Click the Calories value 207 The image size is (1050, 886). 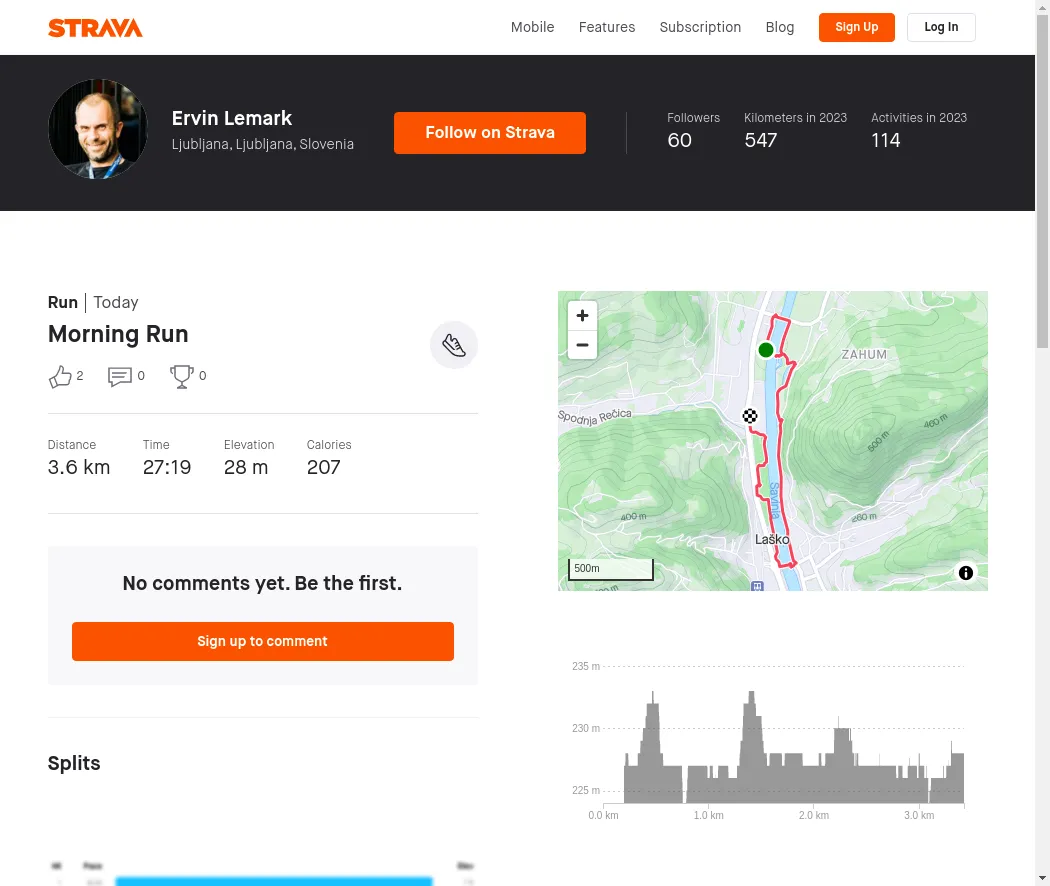coord(323,467)
